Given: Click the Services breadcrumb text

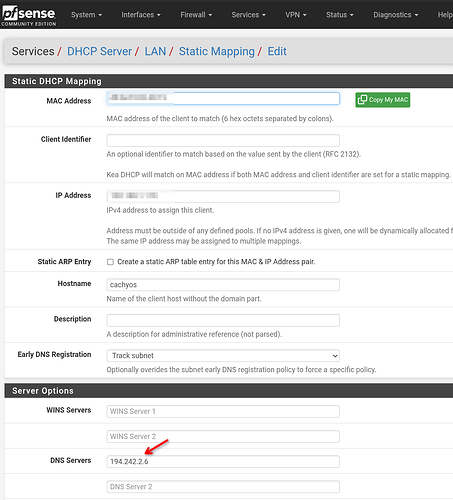Looking at the screenshot, I should coord(33,51).
